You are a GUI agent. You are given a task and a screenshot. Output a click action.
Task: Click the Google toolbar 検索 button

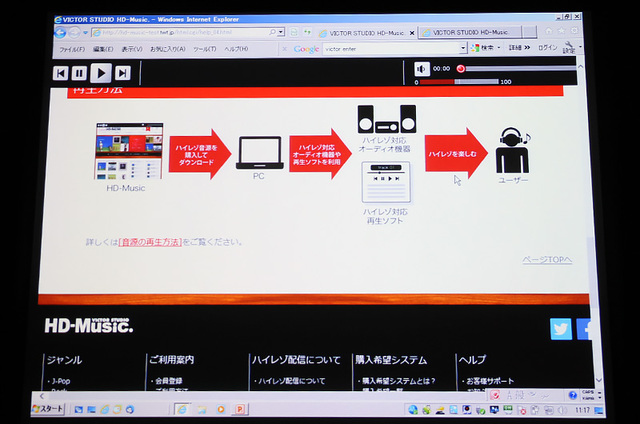tap(483, 48)
